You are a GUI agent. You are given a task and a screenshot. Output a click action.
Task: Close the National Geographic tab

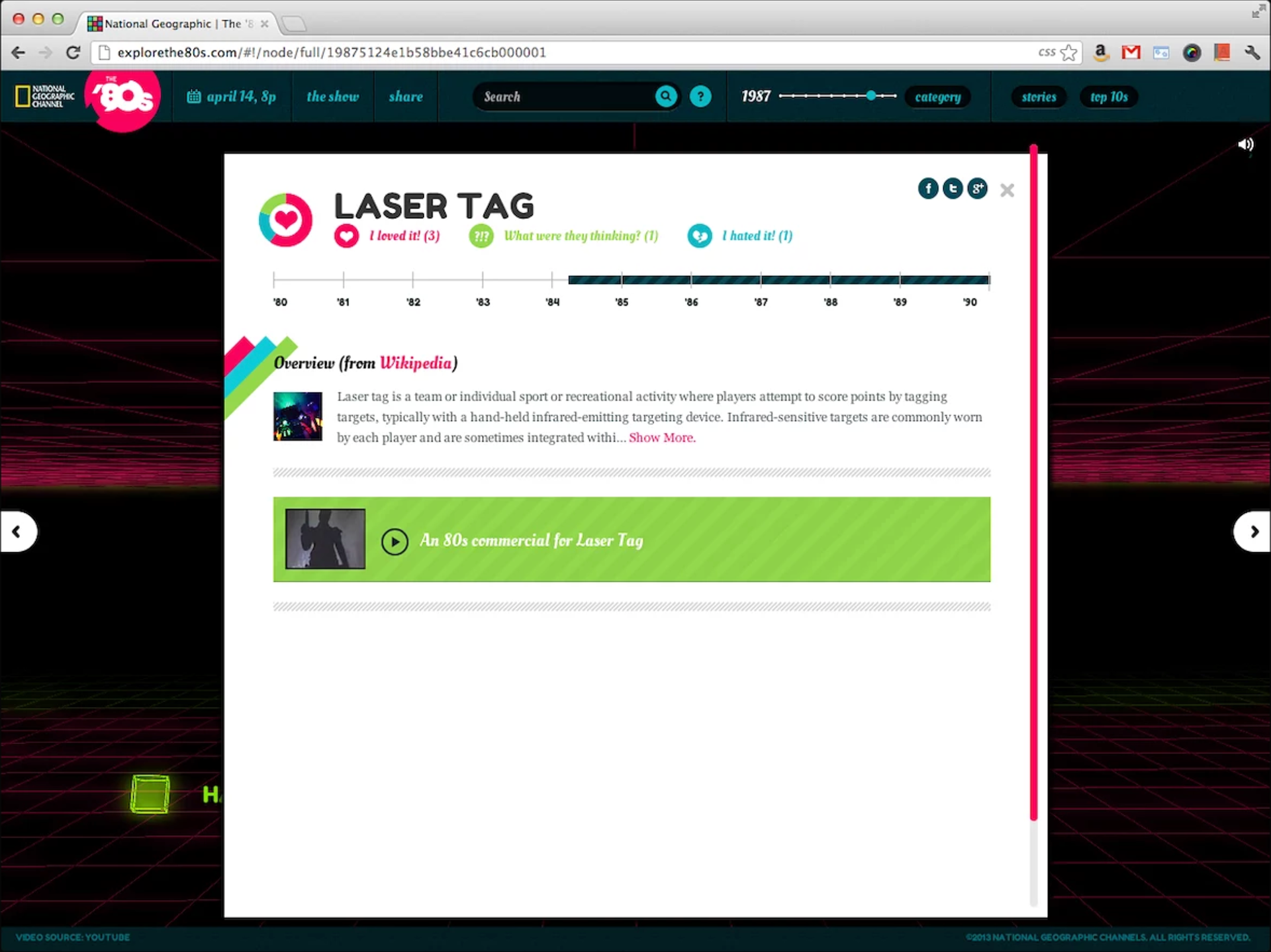point(264,24)
